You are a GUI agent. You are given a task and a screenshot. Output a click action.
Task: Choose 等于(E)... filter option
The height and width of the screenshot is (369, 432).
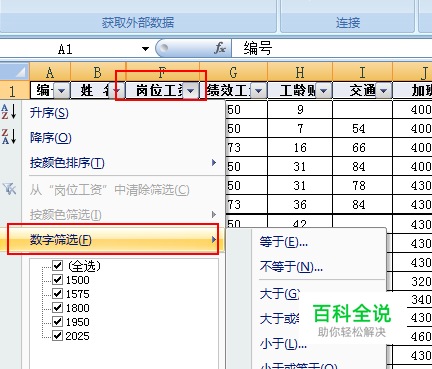284,242
